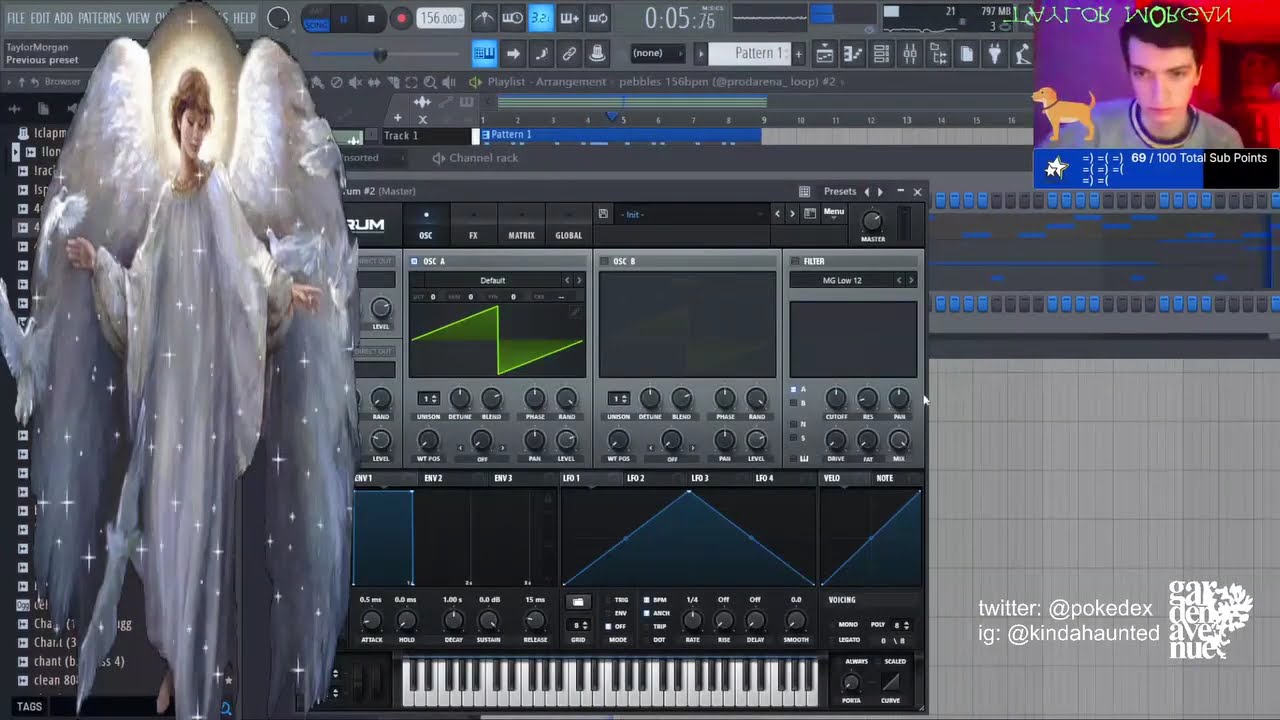The image size is (1280, 720).
Task: Click the link chain icon in toolbar
Action: click(x=569, y=54)
